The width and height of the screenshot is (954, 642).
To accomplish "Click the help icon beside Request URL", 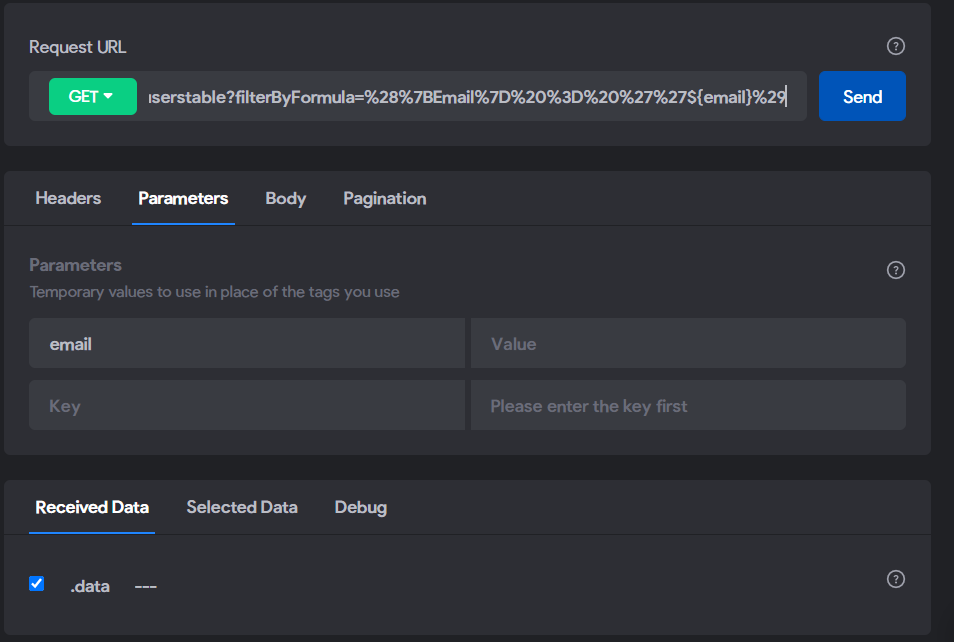I will (895, 46).
